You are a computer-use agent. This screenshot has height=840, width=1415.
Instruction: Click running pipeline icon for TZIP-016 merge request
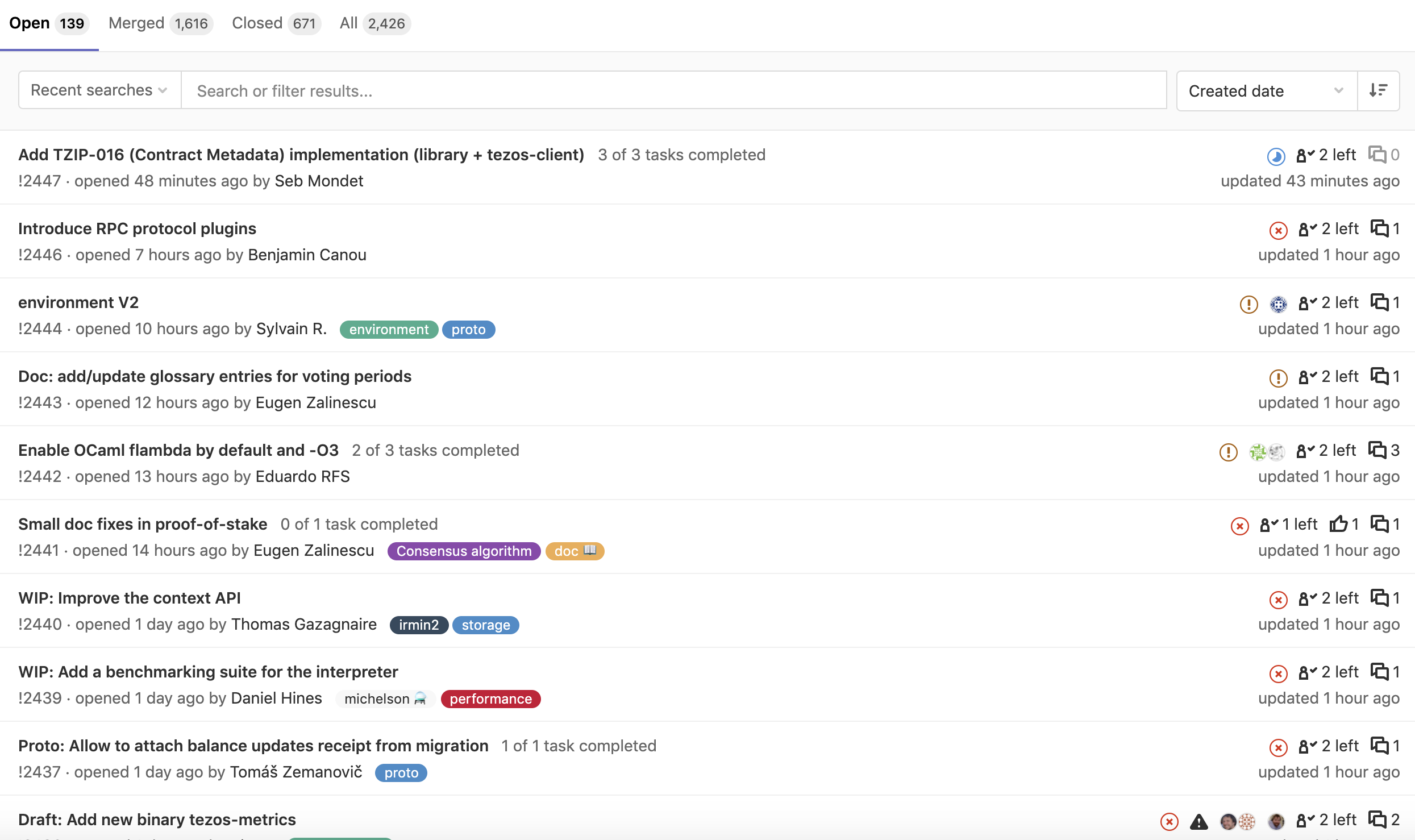[x=1276, y=156]
